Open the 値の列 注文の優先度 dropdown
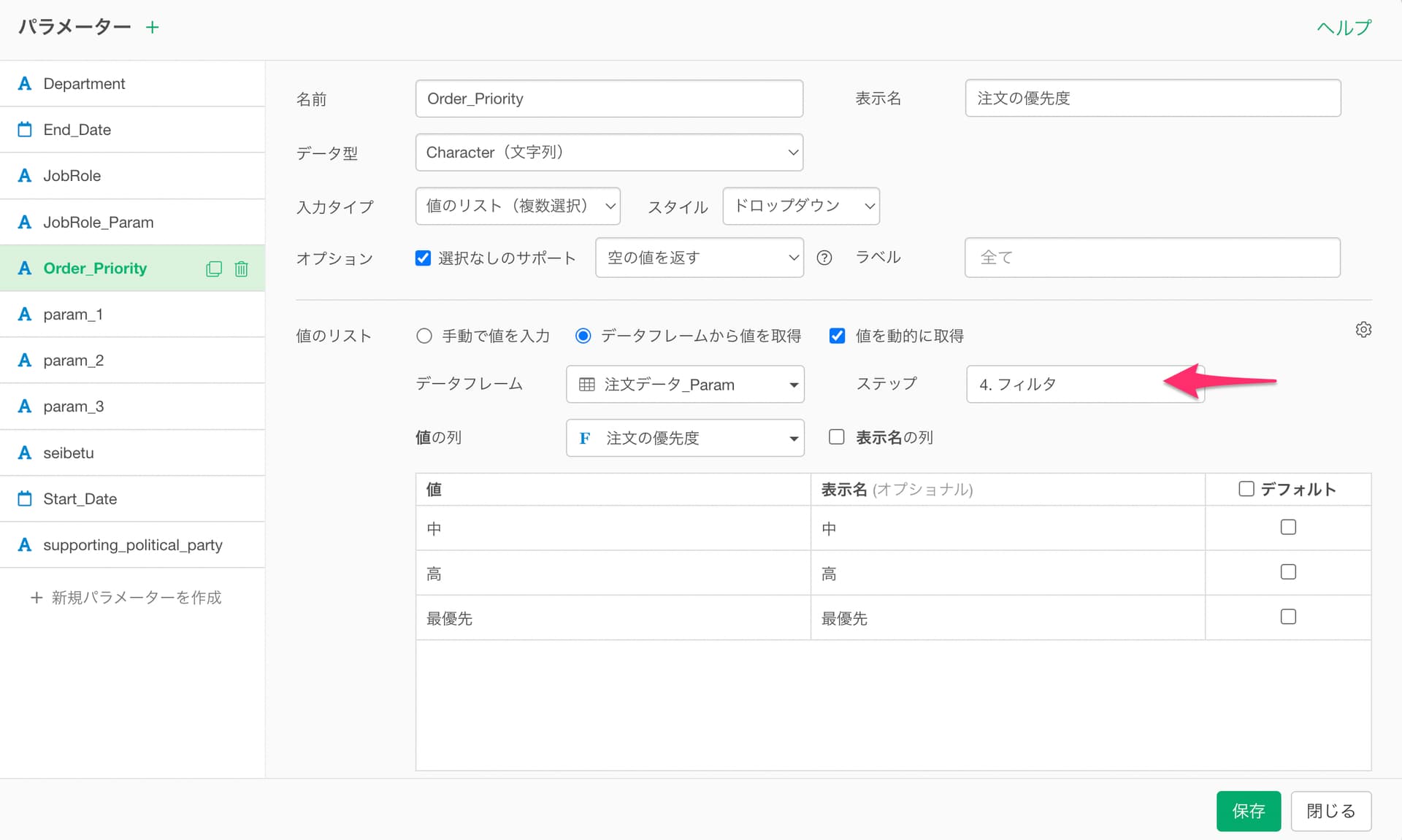Viewport: 1402px width, 840px height. point(685,438)
